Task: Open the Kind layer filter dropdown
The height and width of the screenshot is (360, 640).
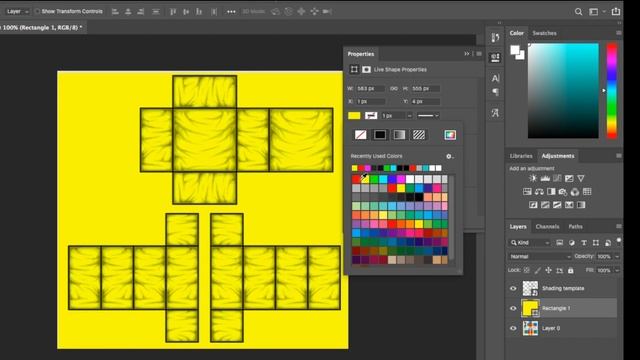Action: 529,243
